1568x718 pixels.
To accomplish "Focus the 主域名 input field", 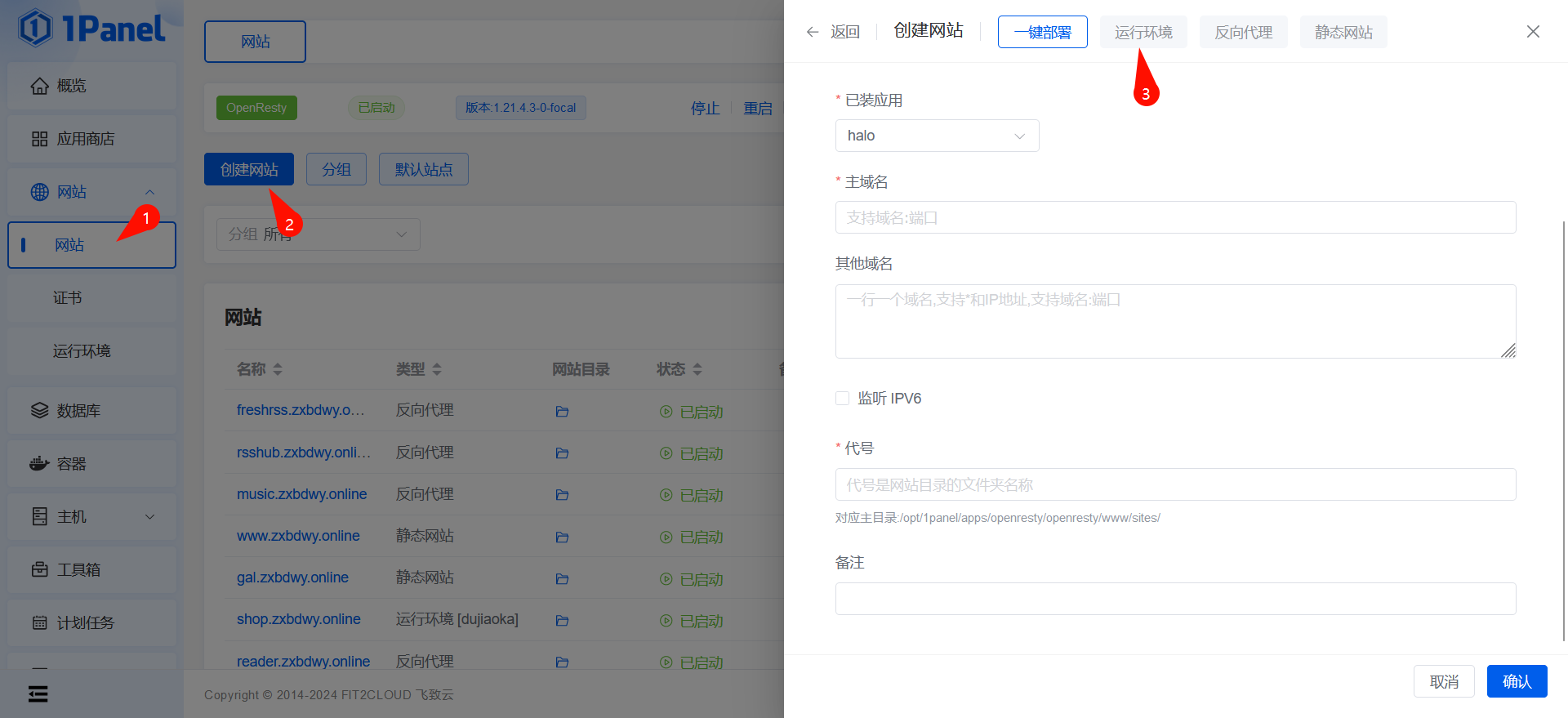I will tap(1175, 217).
